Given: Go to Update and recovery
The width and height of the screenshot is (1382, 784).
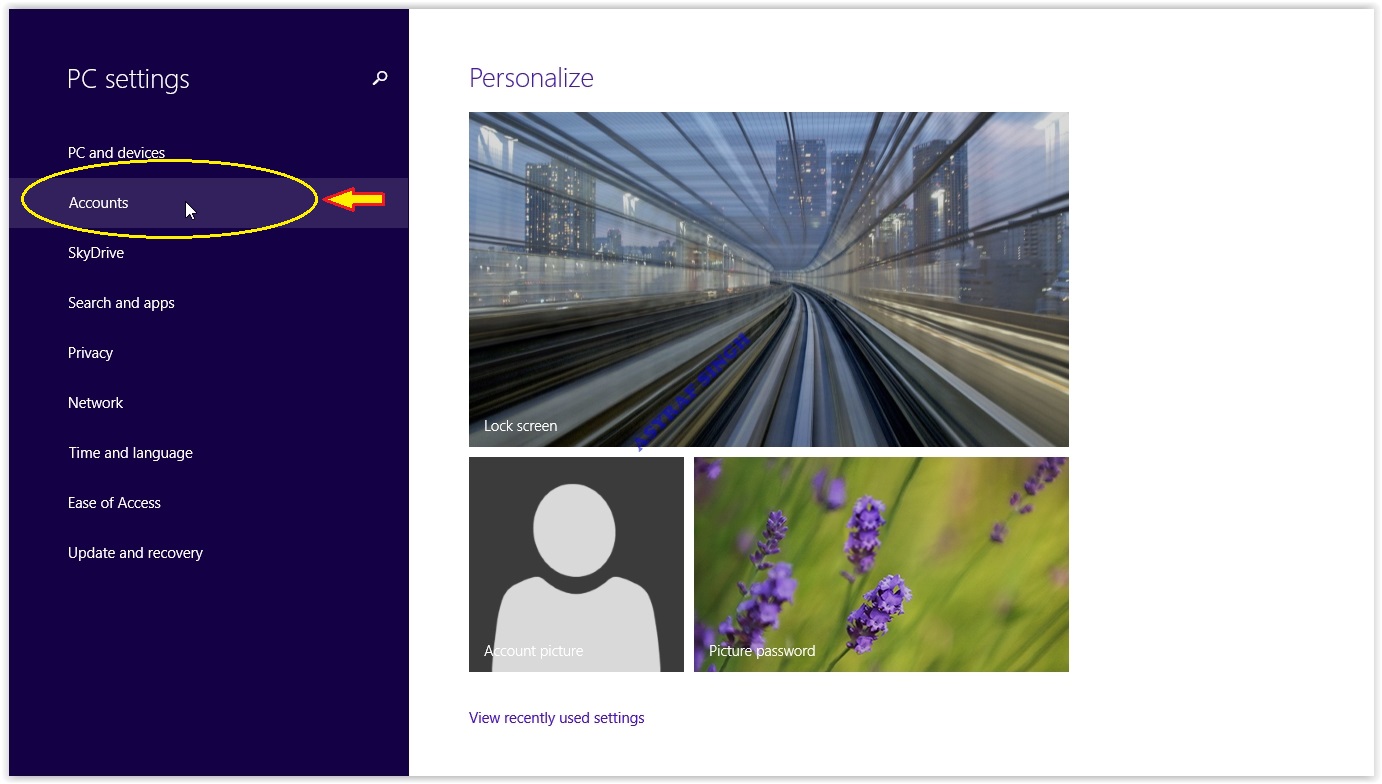Looking at the screenshot, I should click(x=135, y=552).
